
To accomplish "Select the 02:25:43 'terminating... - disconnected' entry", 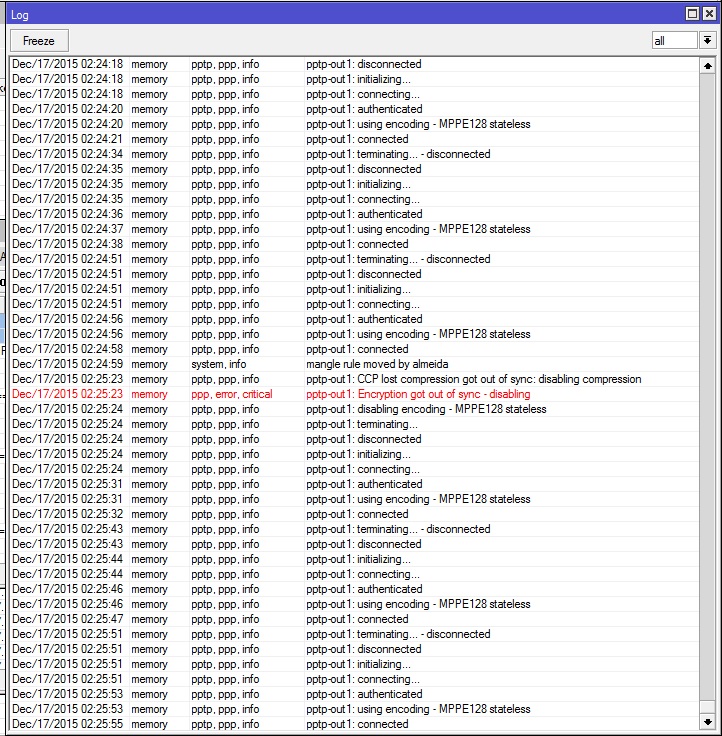I will [x=354, y=529].
